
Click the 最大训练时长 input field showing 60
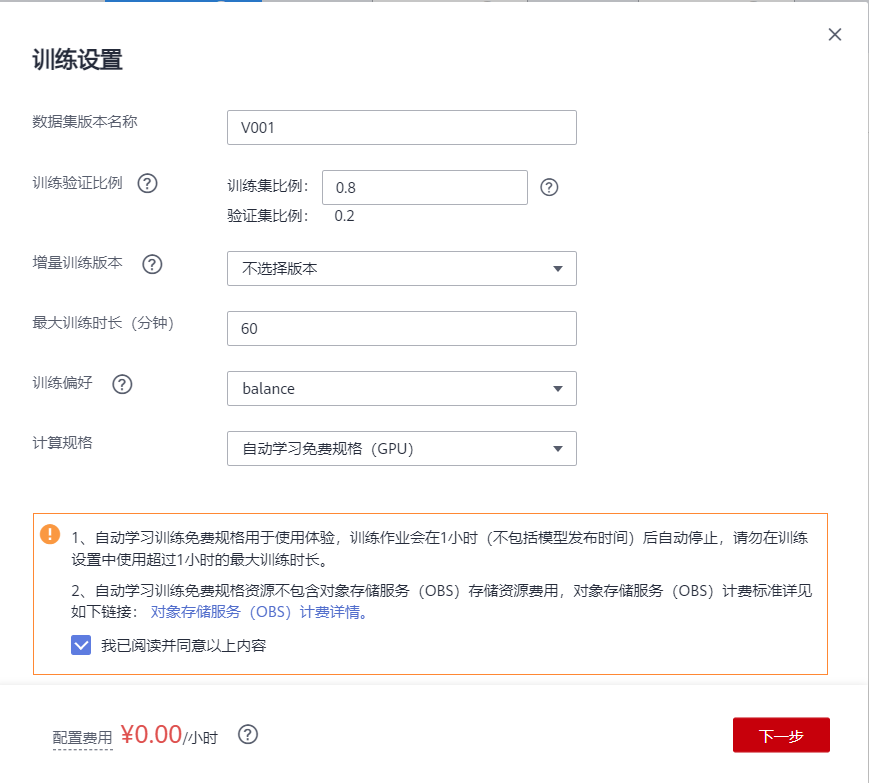click(402, 328)
